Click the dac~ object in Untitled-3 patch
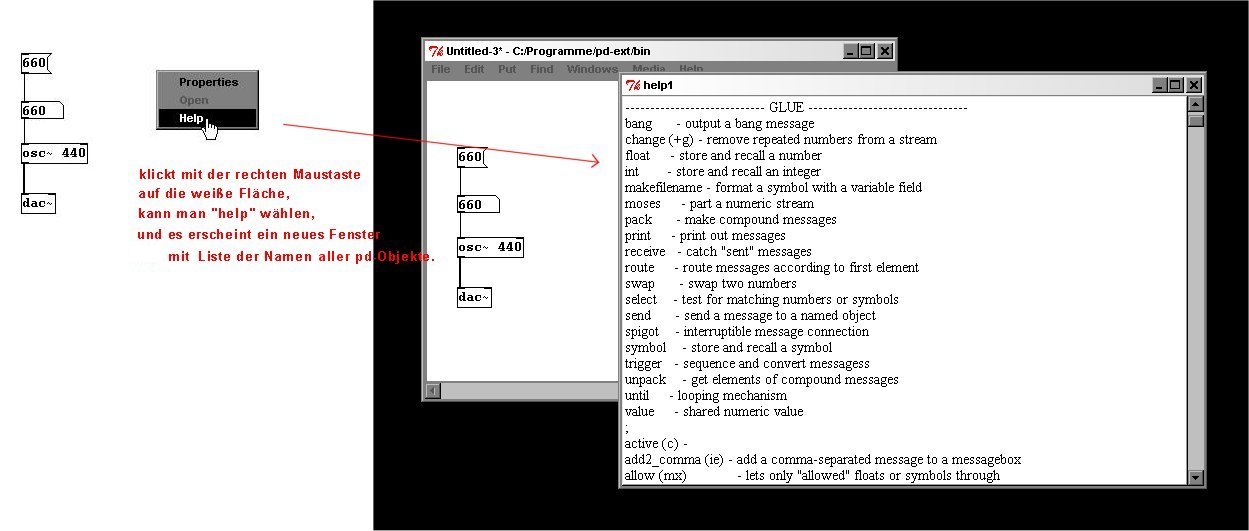 (x=474, y=297)
